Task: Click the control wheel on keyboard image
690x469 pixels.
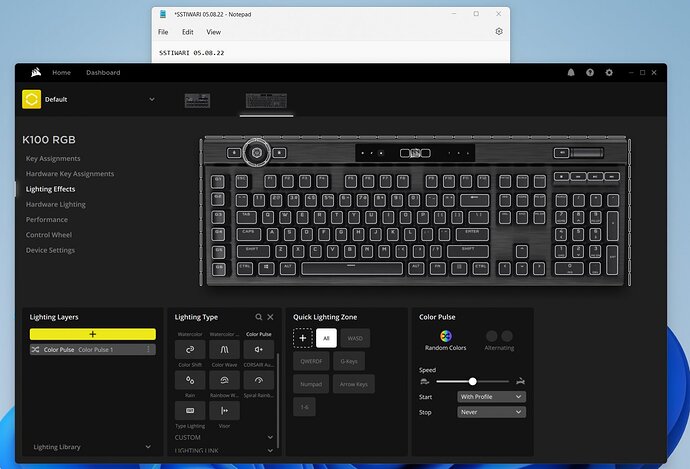Action: point(257,153)
